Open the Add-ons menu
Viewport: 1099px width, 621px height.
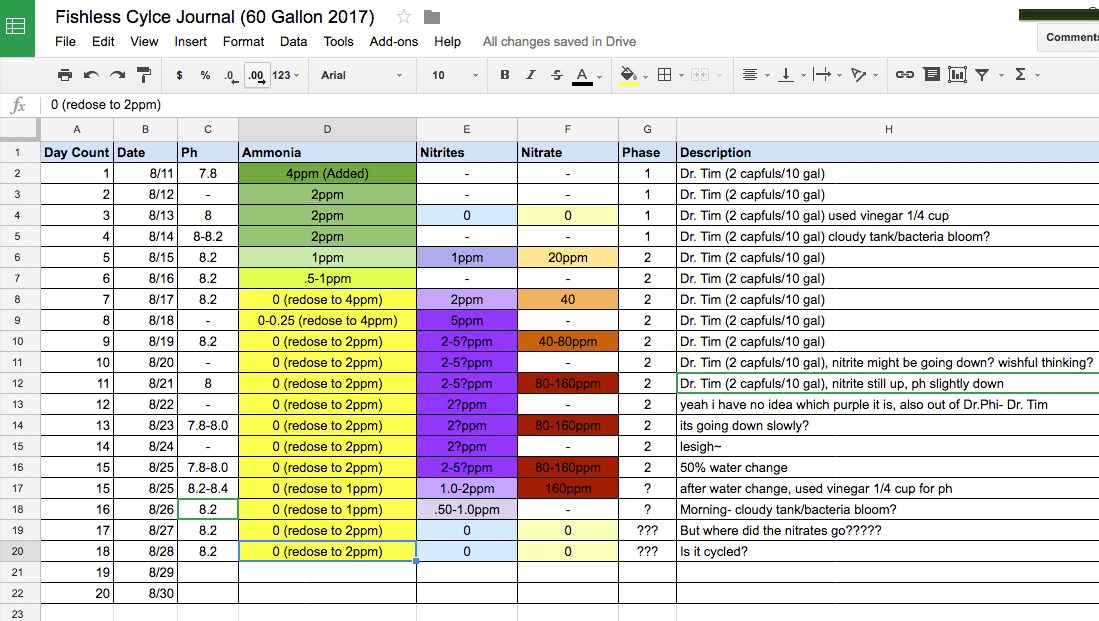[393, 42]
